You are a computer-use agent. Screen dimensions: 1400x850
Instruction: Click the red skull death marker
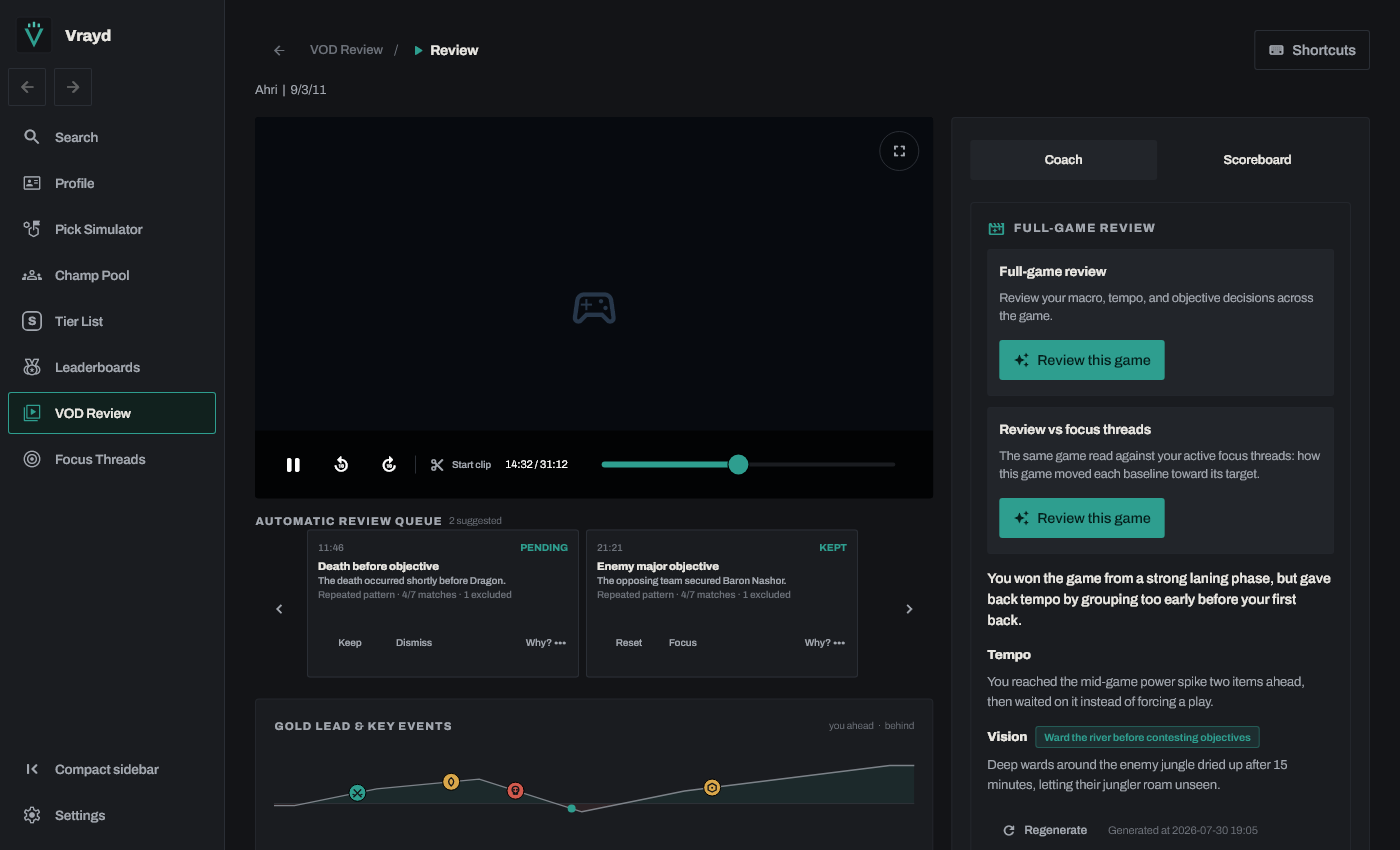(x=515, y=790)
